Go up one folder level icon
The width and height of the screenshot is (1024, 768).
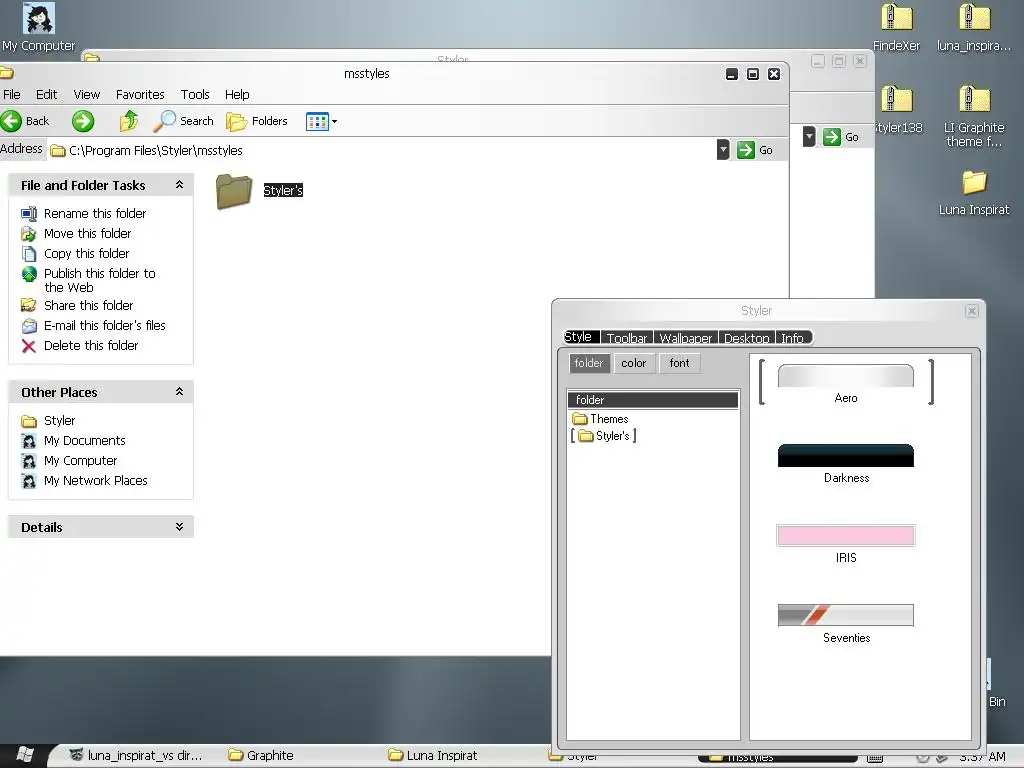(x=129, y=121)
